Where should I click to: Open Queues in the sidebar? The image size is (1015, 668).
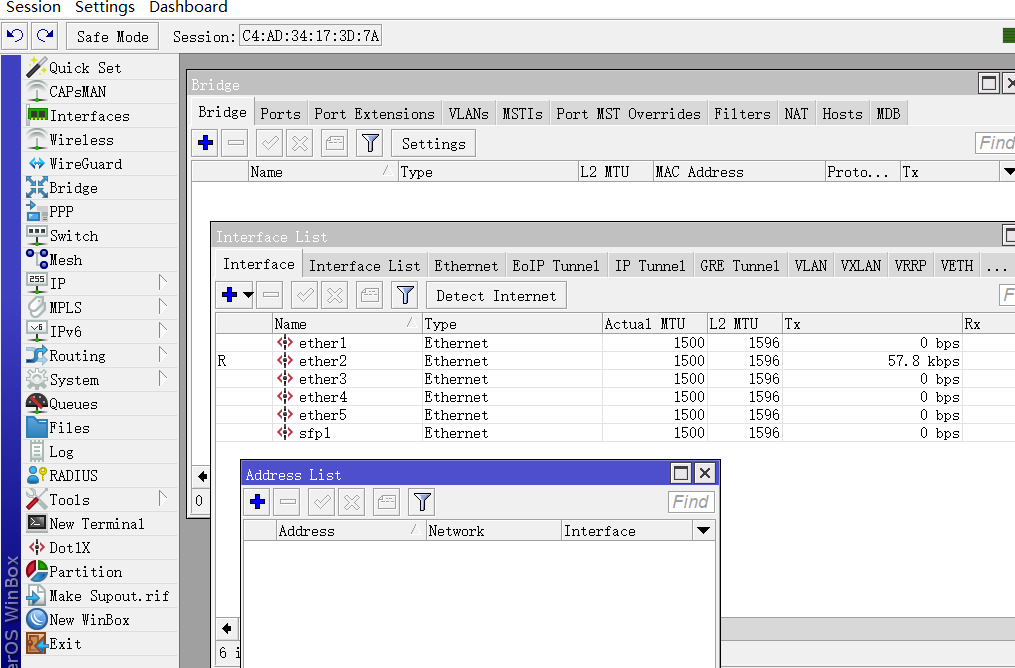point(73,404)
